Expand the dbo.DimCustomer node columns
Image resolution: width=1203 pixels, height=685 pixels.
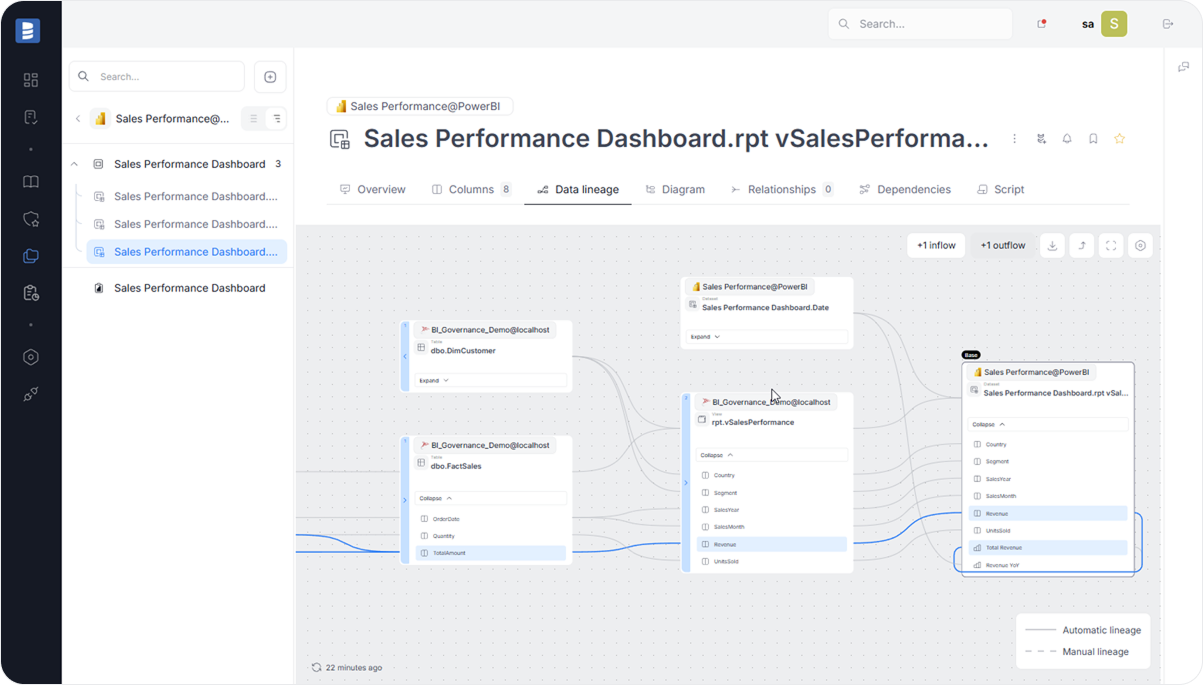click(x=433, y=380)
